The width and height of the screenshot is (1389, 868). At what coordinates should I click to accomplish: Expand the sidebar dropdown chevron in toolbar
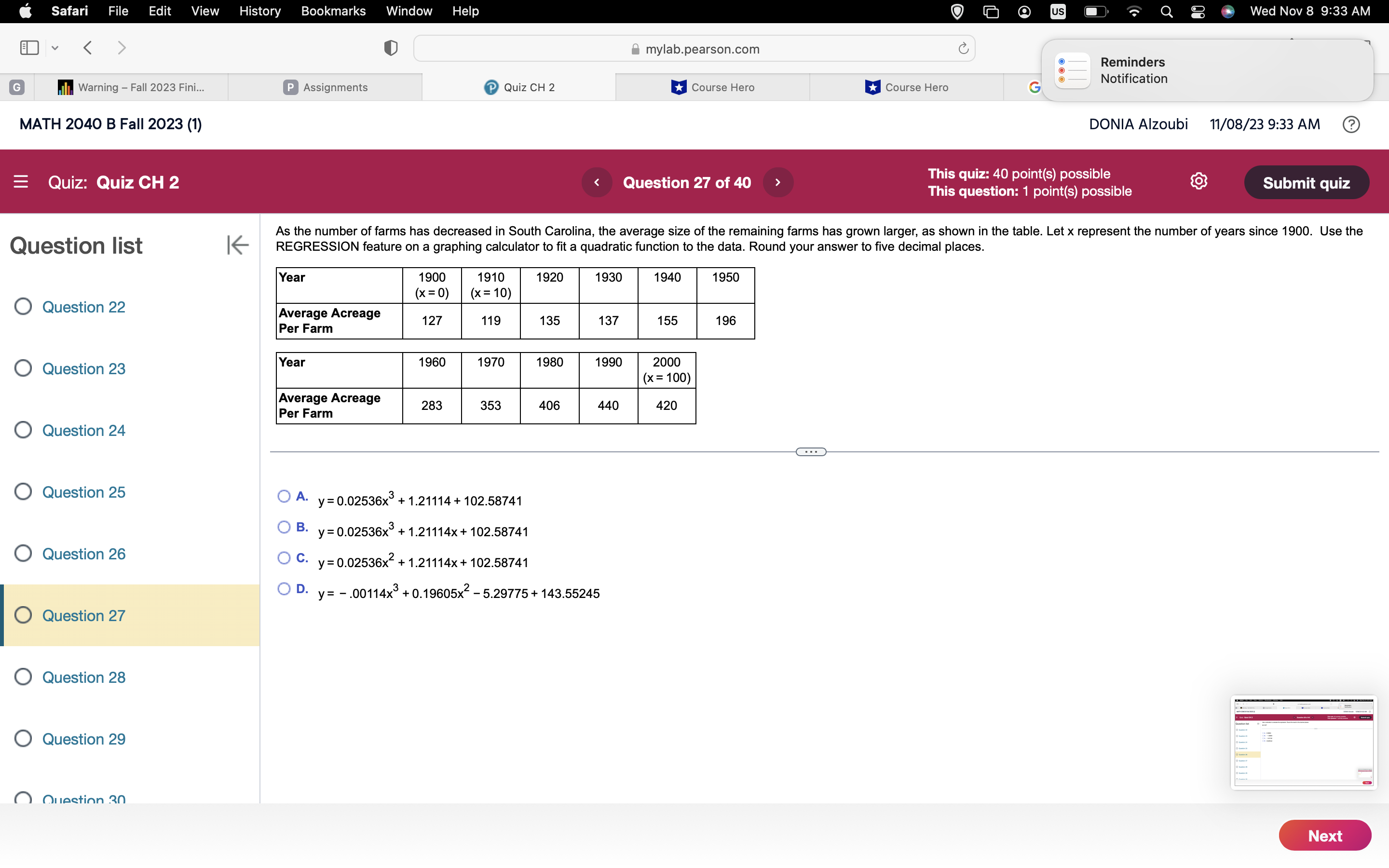pos(55,48)
